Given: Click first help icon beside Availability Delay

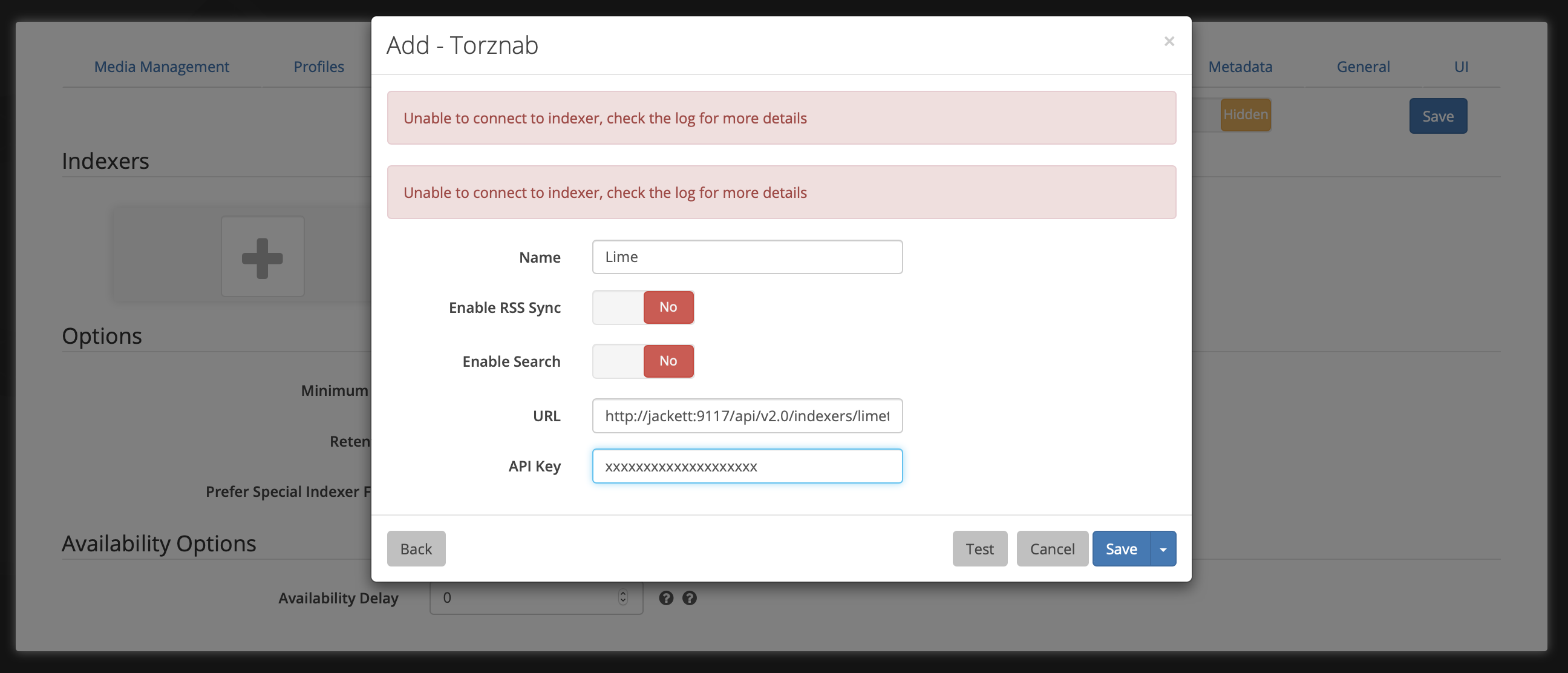Looking at the screenshot, I should 666,598.
